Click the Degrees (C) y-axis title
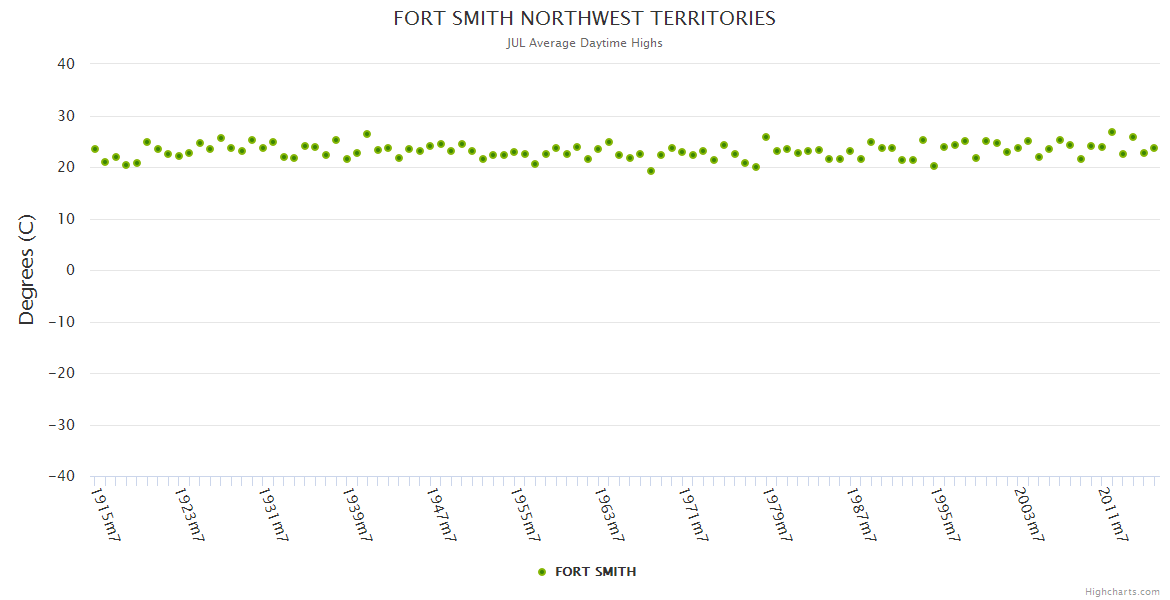 [x=27, y=270]
